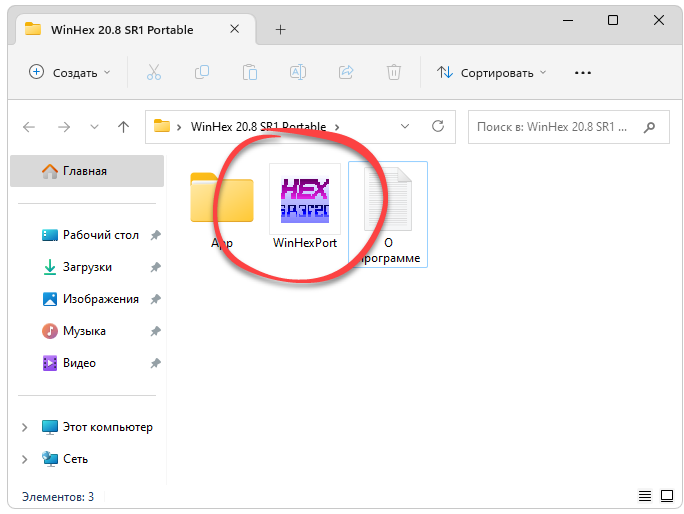
Task: Unpin Музыка from quick access
Action: [x=155, y=331]
